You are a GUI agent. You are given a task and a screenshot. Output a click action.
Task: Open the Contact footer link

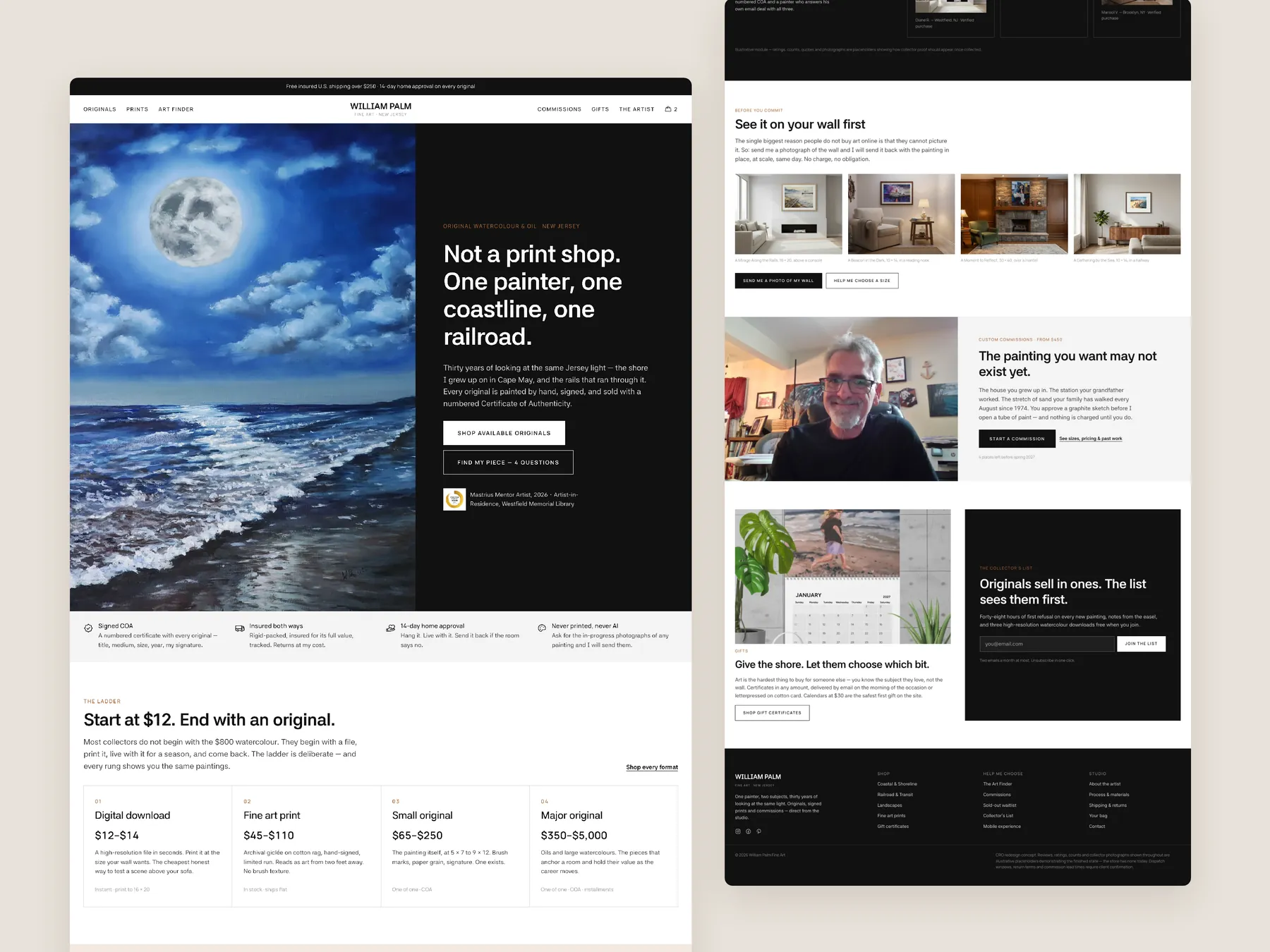coord(1097,826)
